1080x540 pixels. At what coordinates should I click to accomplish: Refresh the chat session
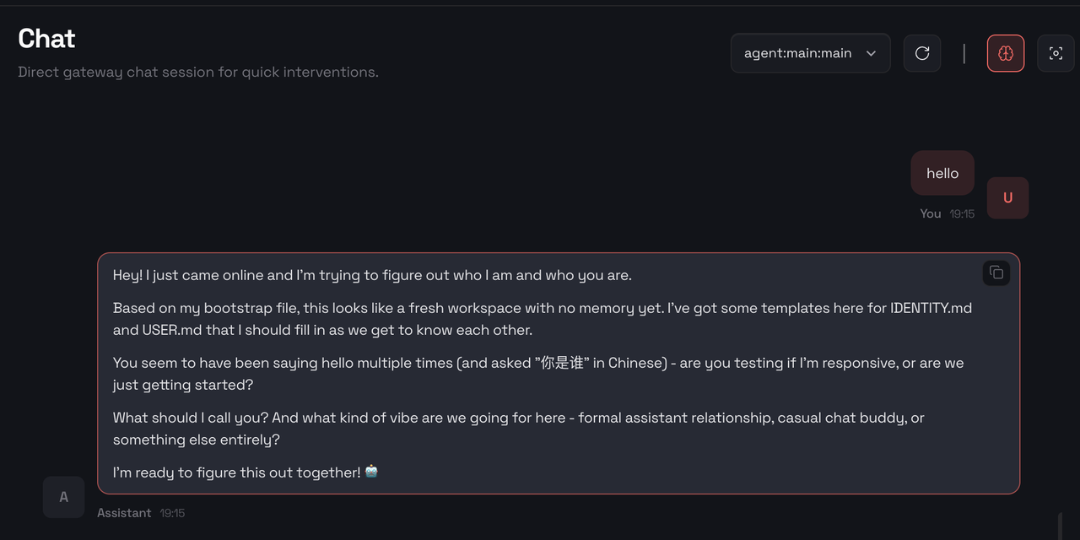coord(922,53)
